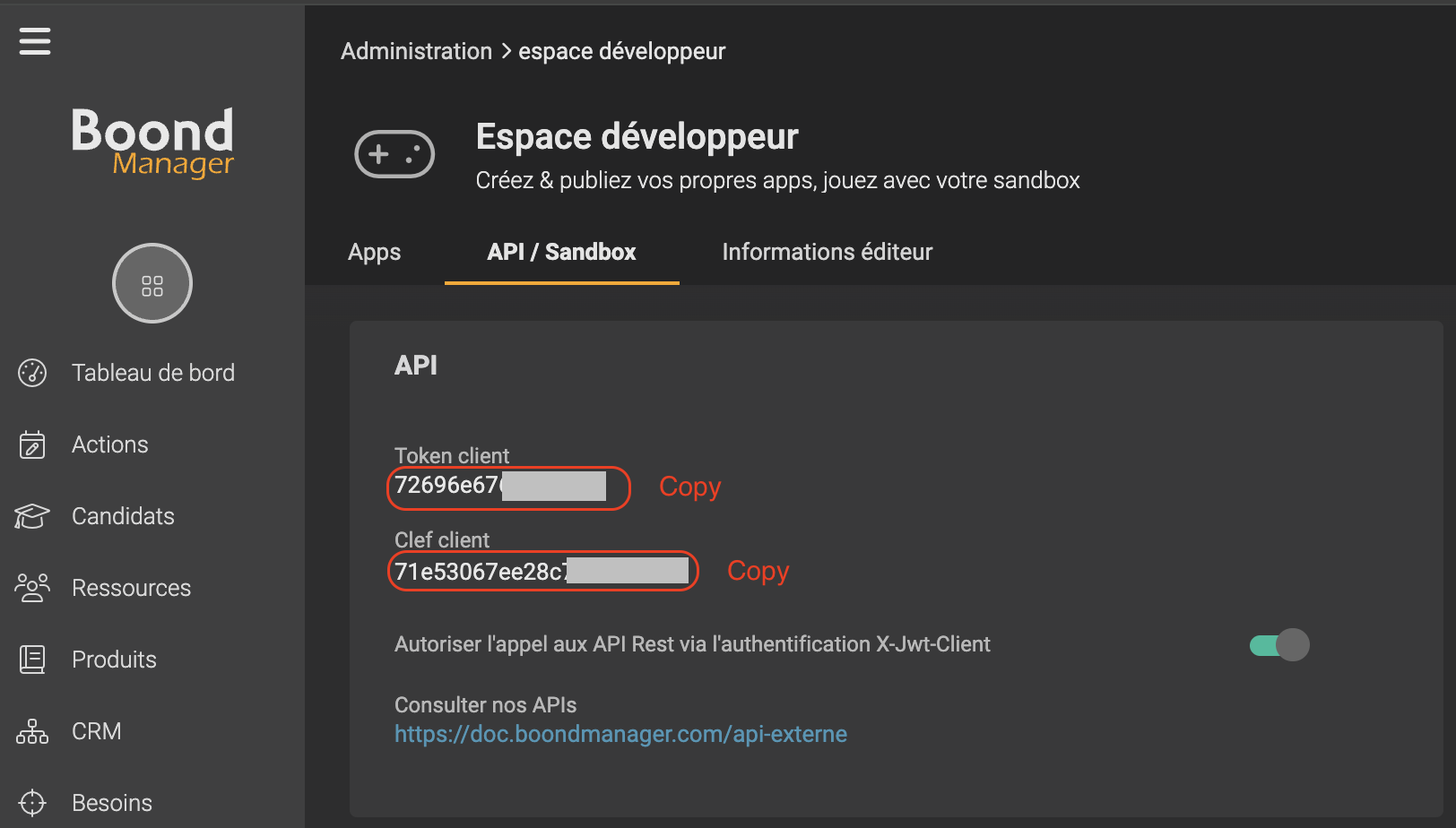The image size is (1456, 828).
Task: Click the CRM hierarchy icon
Action: pyautogui.click(x=32, y=731)
